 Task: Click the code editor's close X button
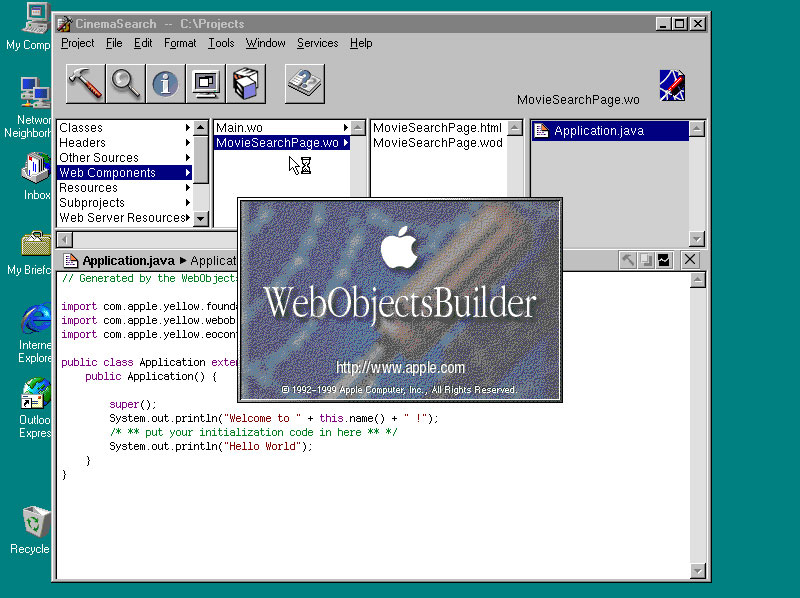click(689, 260)
